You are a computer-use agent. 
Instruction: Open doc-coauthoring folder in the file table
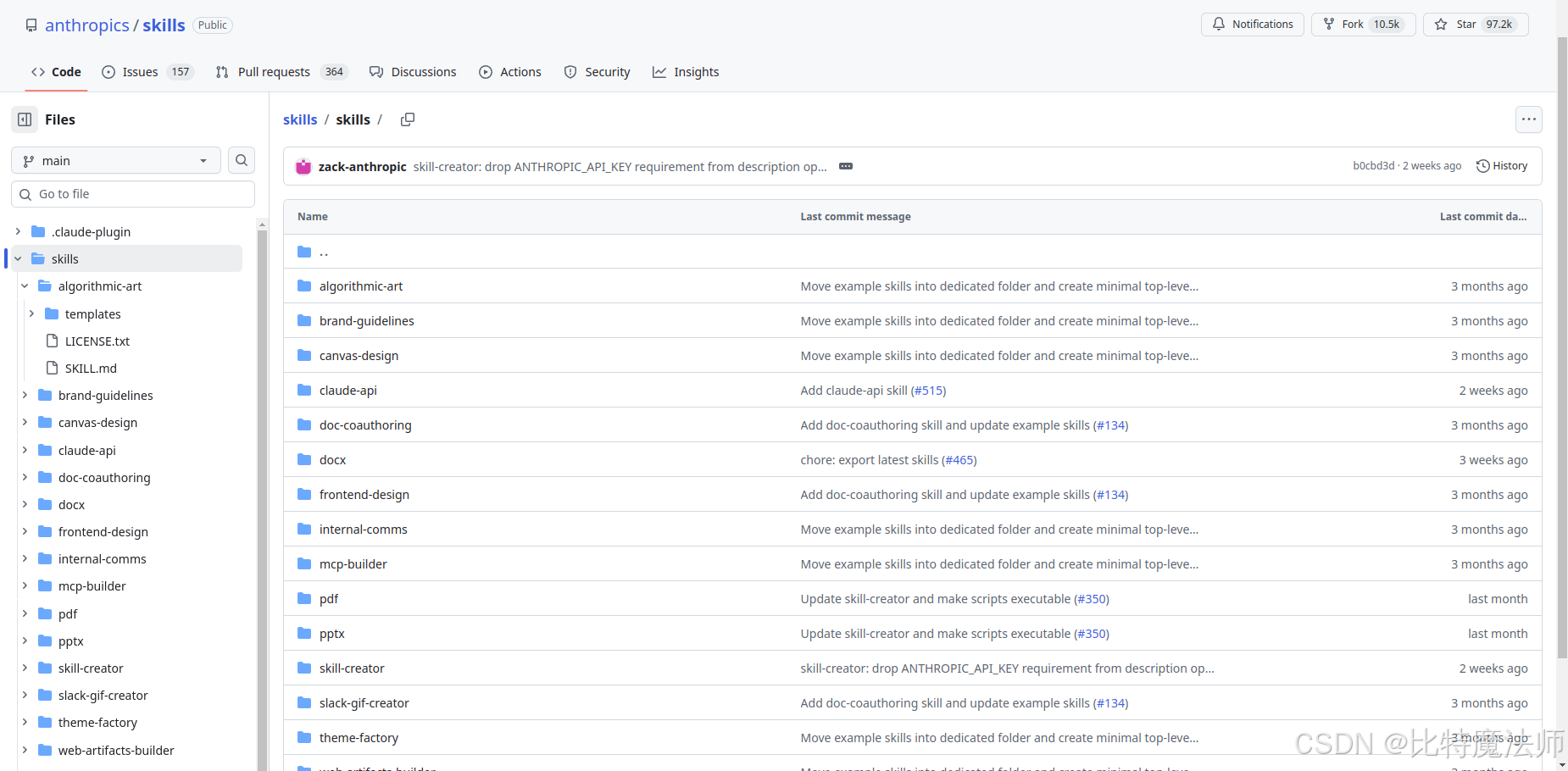[x=365, y=425]
